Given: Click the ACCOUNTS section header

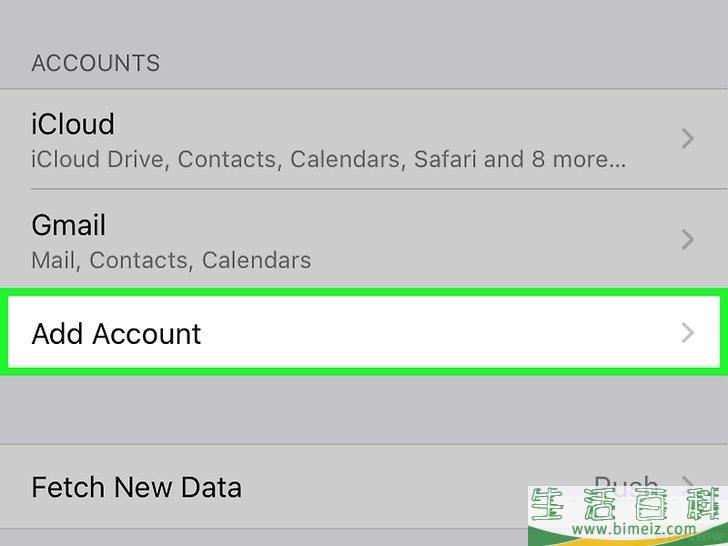Looking at the screenshot, I should 96,63.
